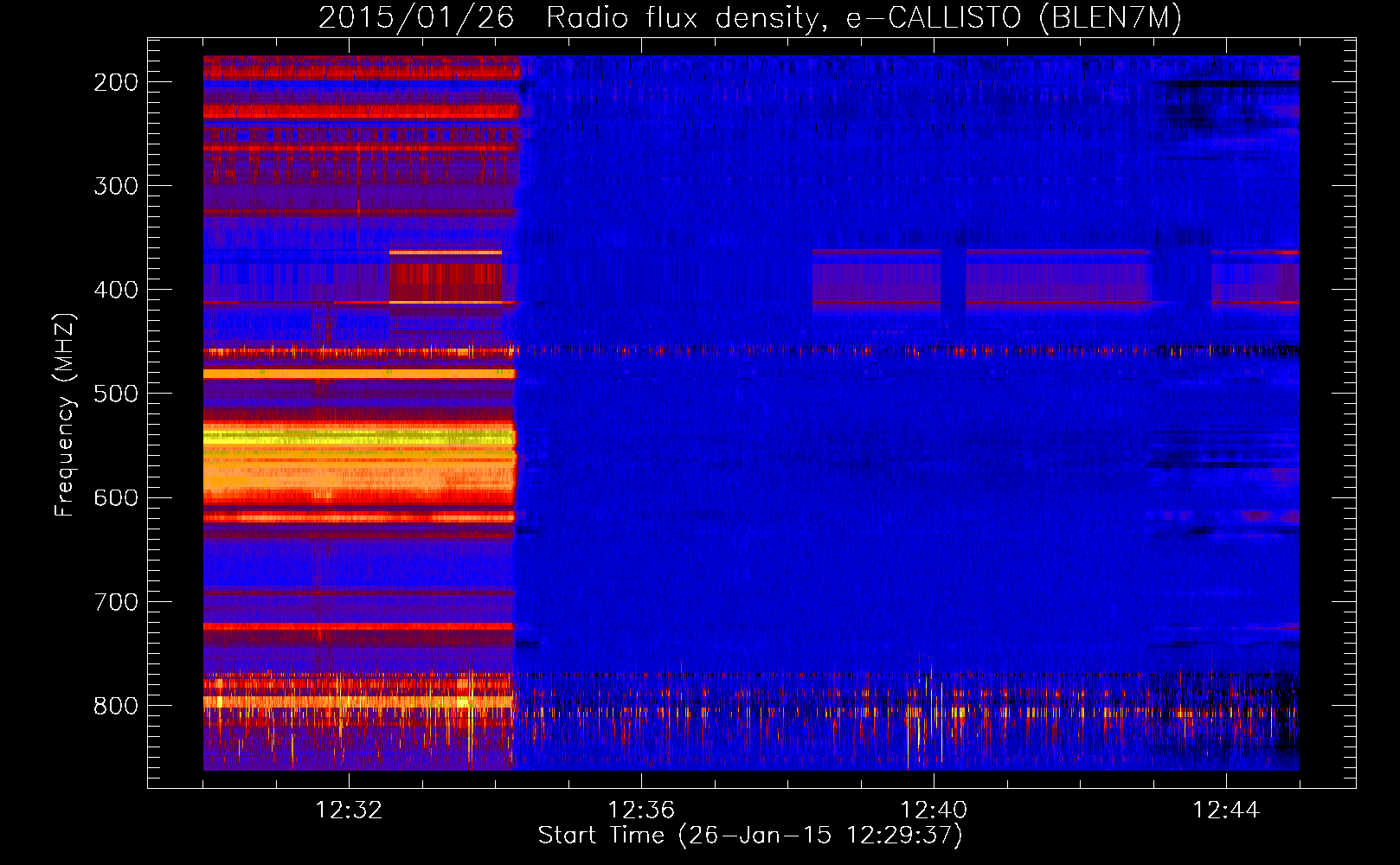This screenshot has height=865, width=1400.
Task: Click the 600 frequency tick label
Action: coord(116,497)
